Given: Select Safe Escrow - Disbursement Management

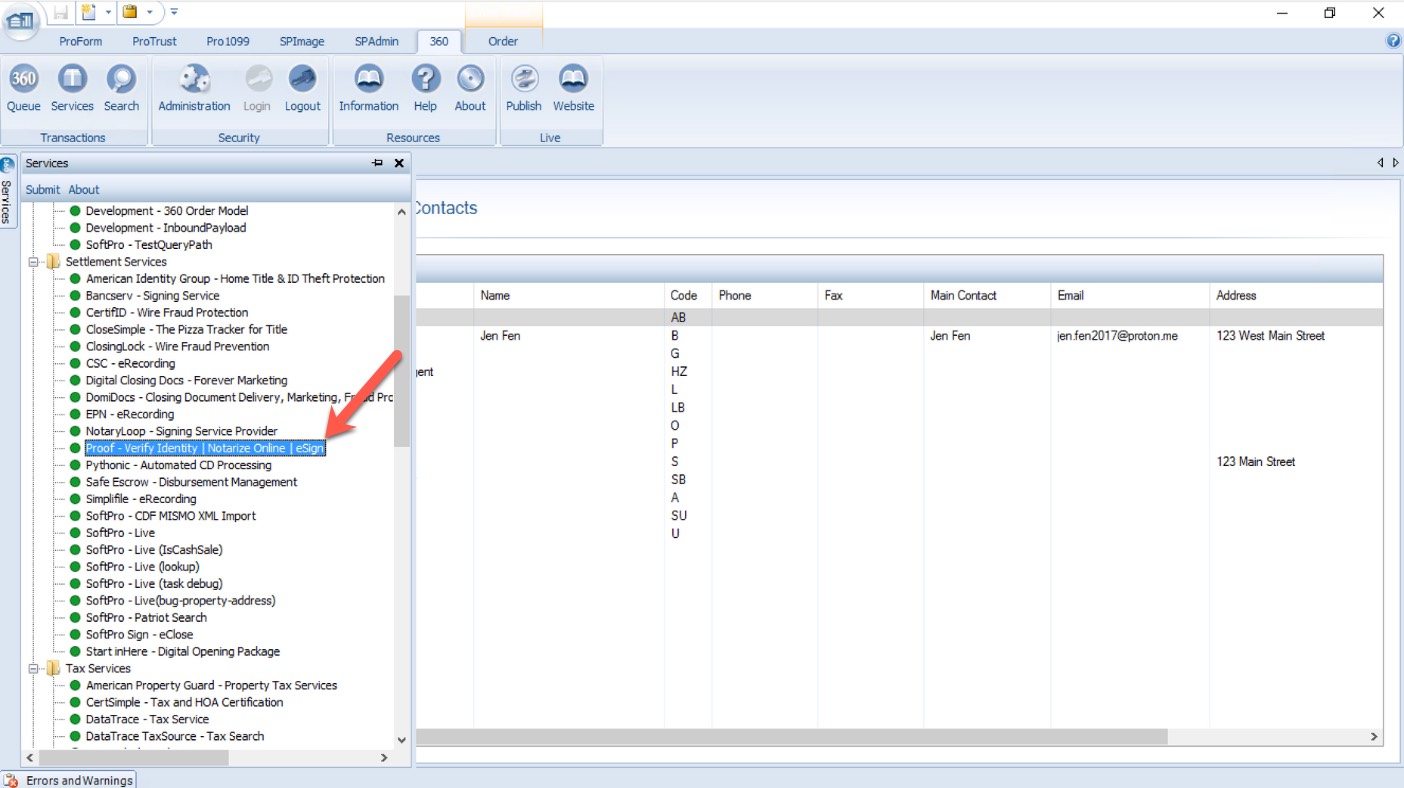Looking at the screenshot, I should [x=191, y=483].
